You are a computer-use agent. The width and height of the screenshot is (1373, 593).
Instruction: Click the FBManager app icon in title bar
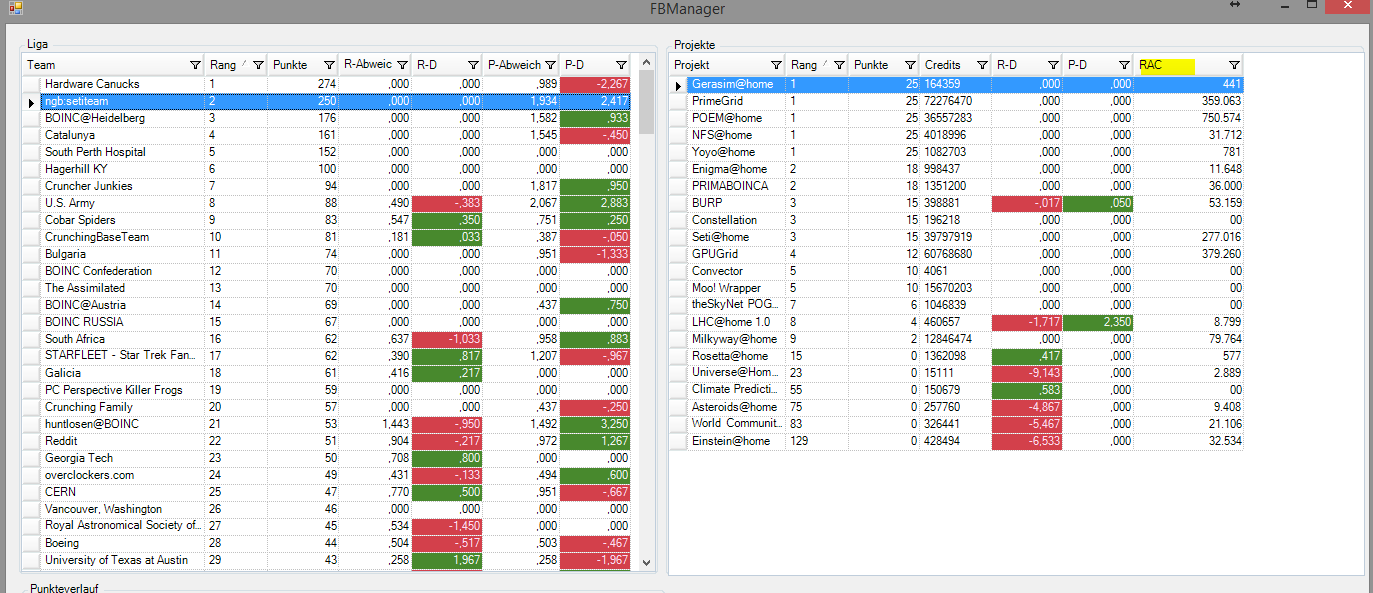[x=13, y=7]
